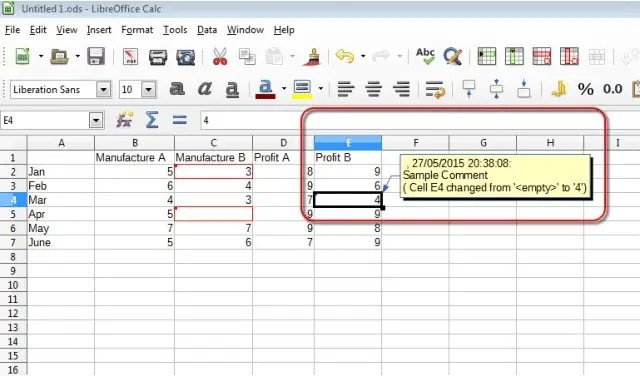The width and height of the screenshot is (640, 376).
Task: Run the Spelling check Abc icon
Action: 425,56
